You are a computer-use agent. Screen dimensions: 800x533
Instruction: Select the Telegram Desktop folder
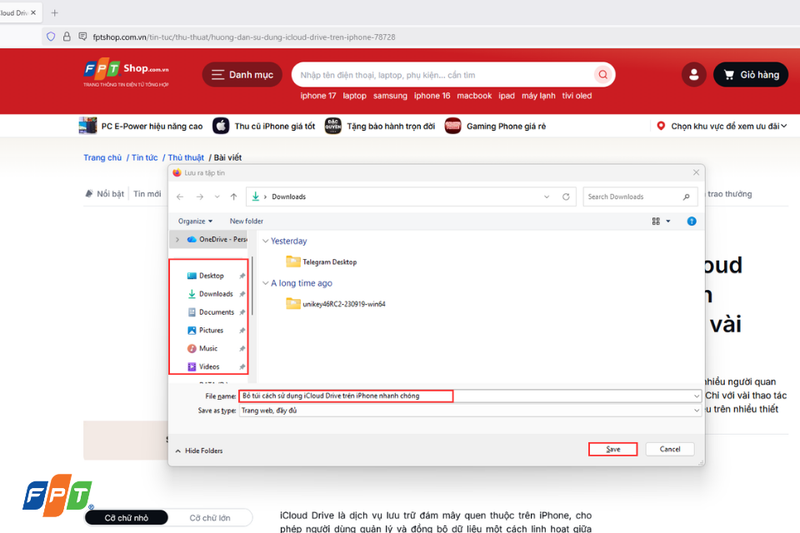(x=321, y=262)
